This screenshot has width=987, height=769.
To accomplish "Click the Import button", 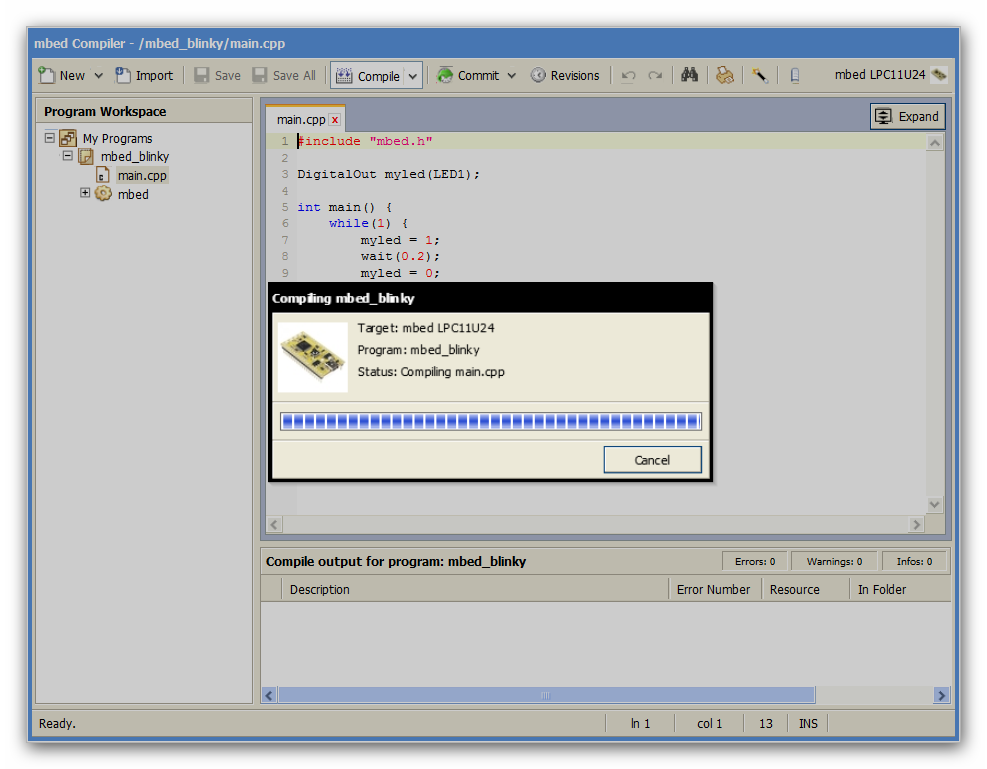I will click(144, 76).
